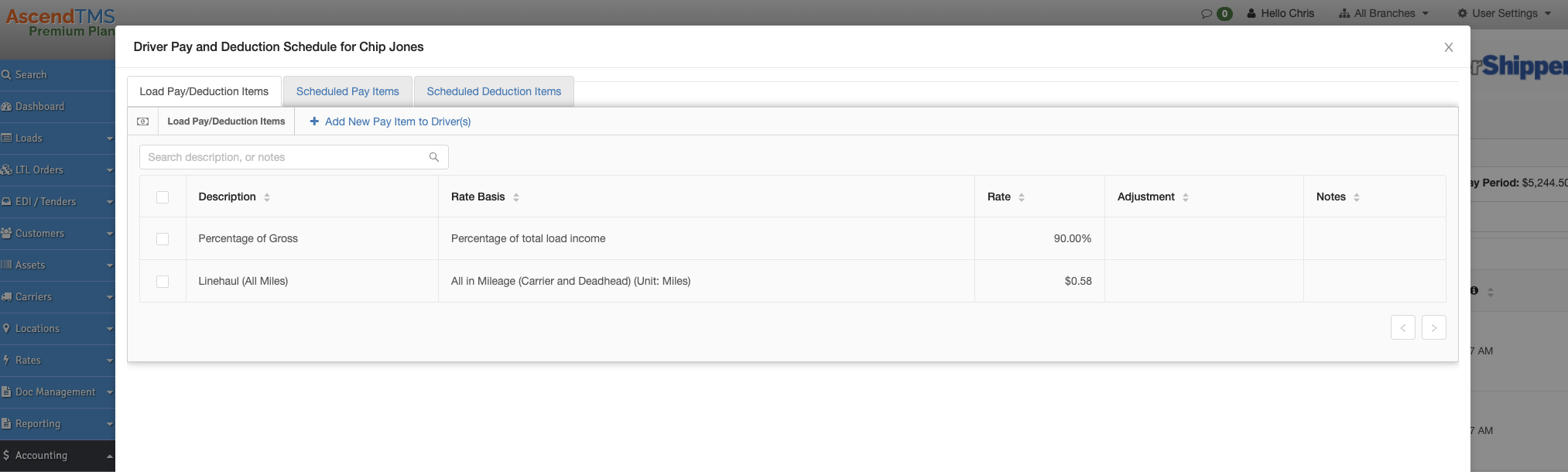Toggle the select-all checkbox in table header
The image size is (1568, 472).
(163, 197)
